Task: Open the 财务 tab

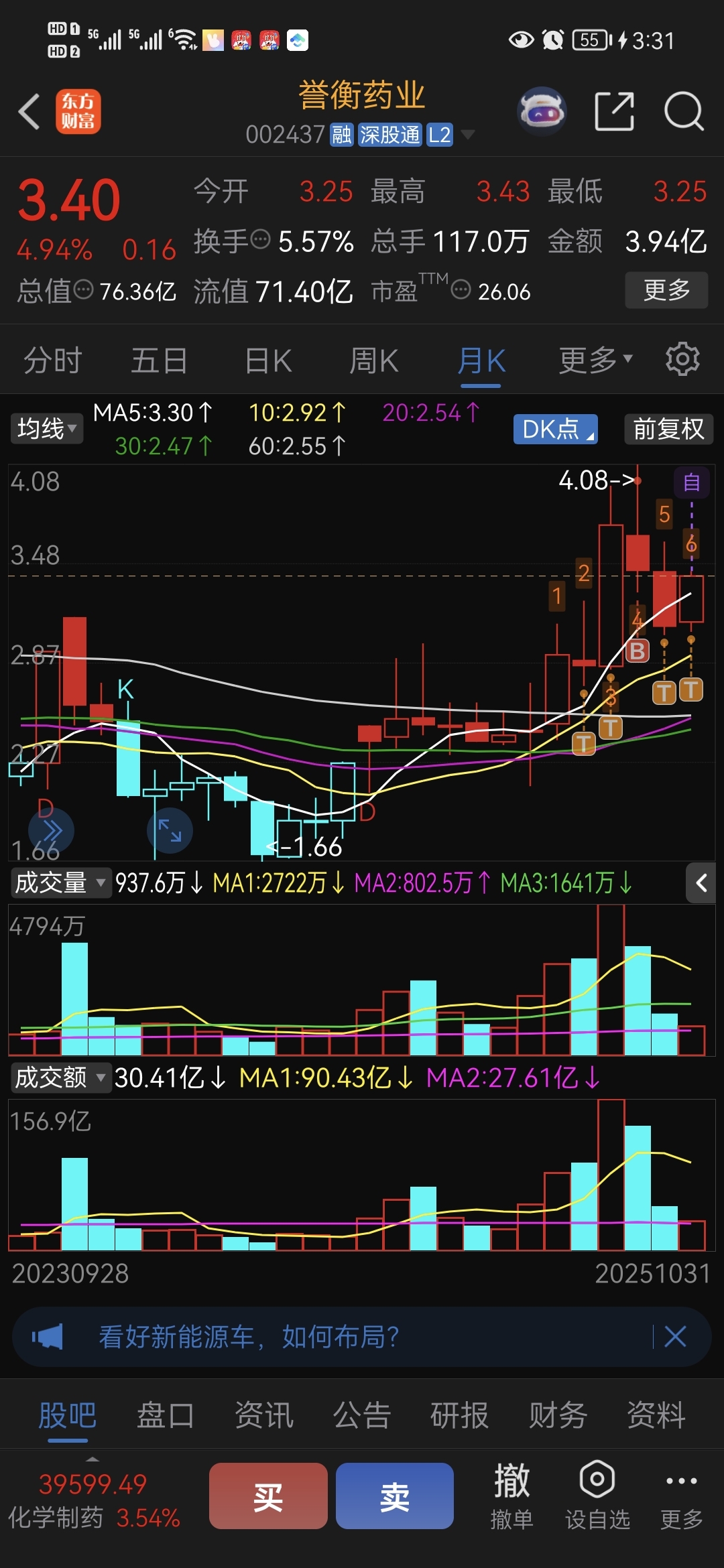Action: (x=558, y=1415)
